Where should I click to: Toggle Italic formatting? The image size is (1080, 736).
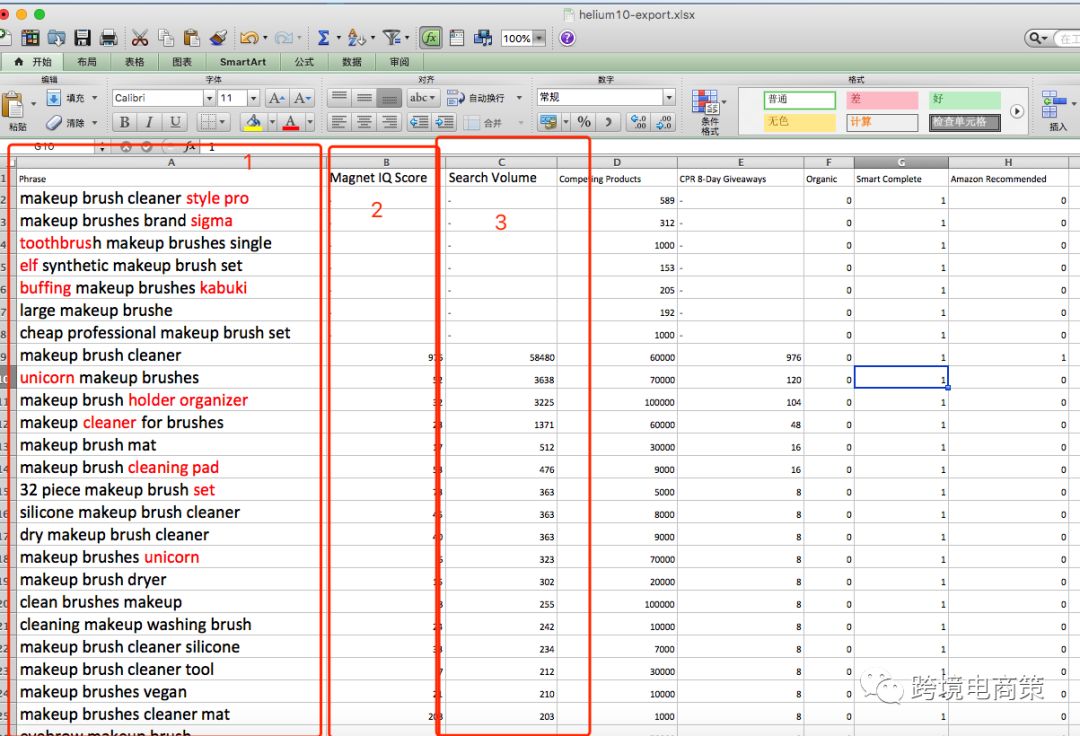coord(149,123)
